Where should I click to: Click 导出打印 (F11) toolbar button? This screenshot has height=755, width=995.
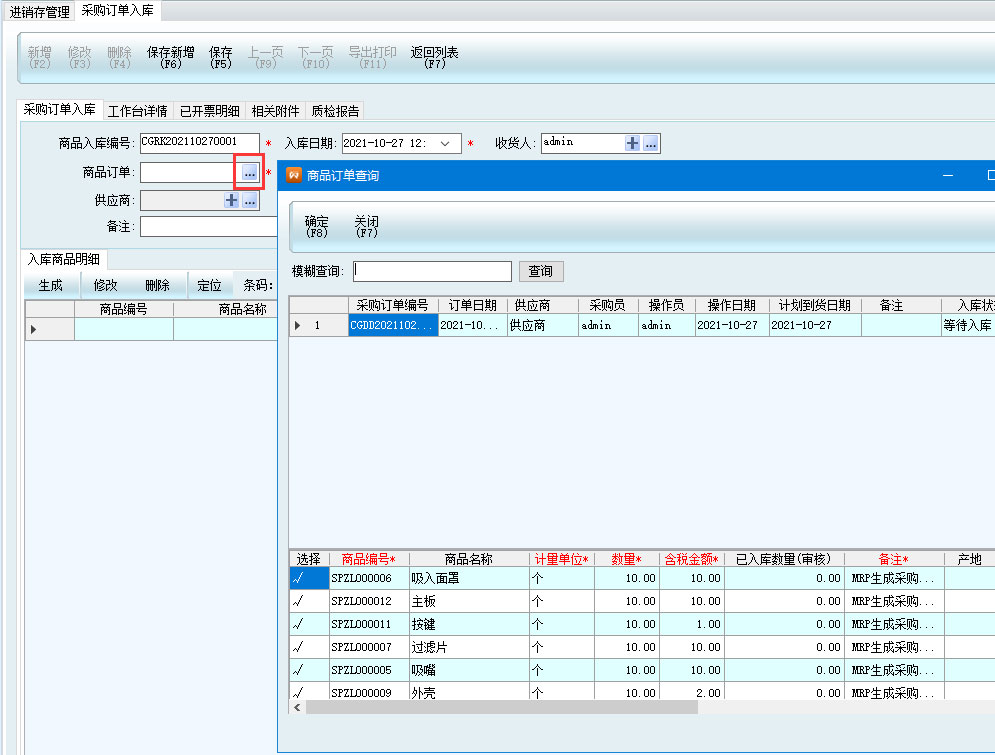tap(372, 57)
